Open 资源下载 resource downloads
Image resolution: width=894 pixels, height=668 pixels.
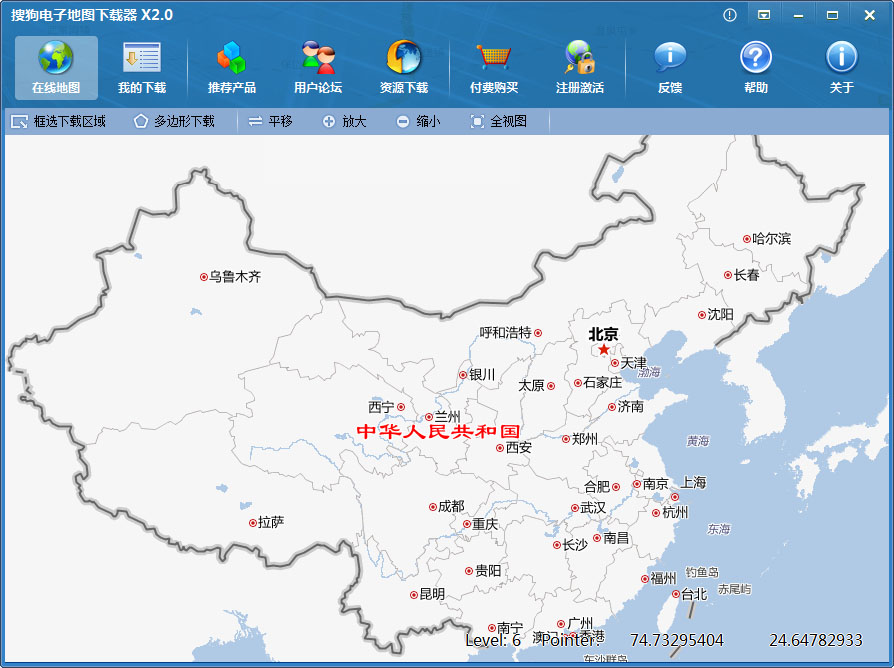[x=404, y=67]
